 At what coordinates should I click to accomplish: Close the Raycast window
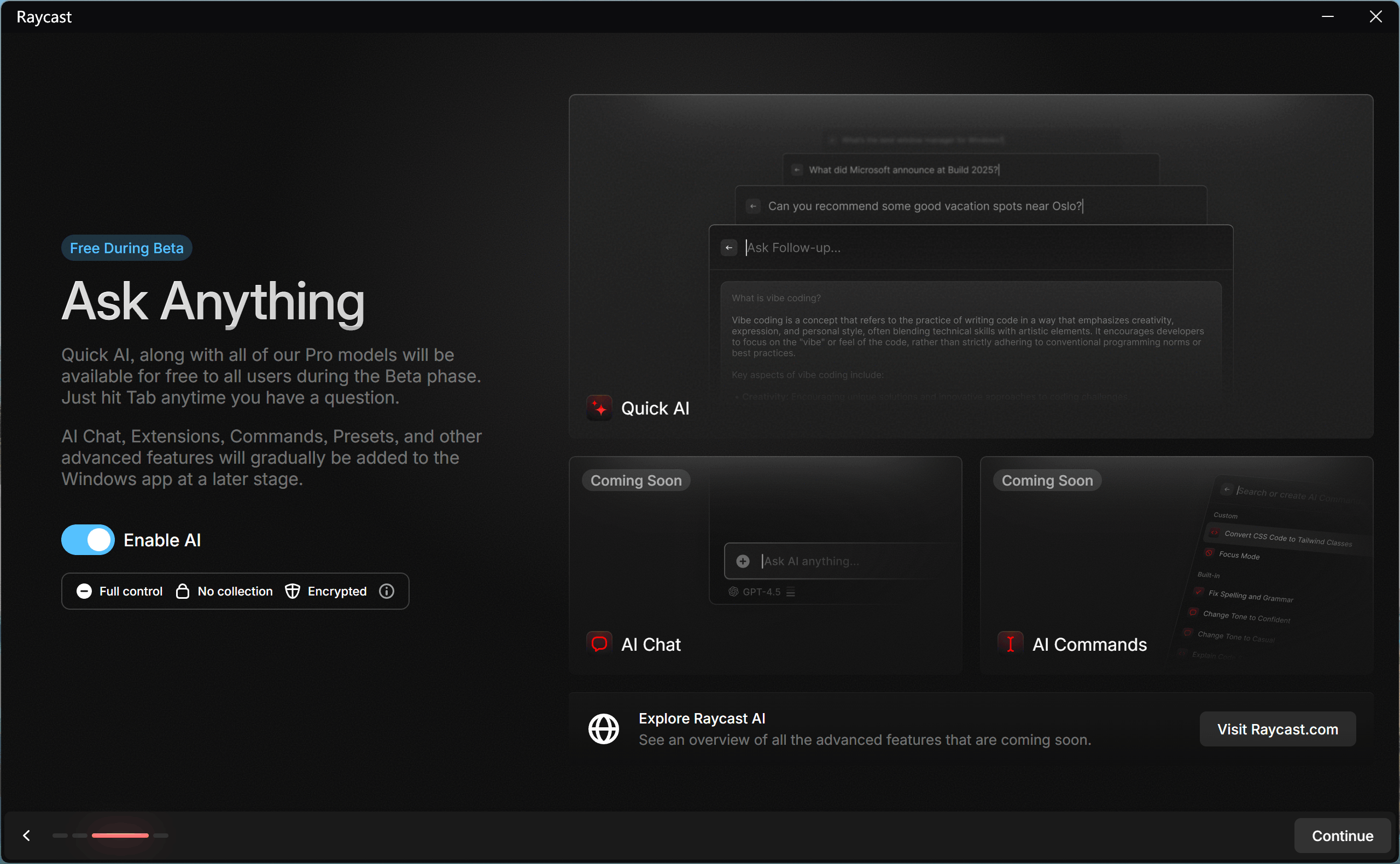click(x=1375, y=16)
